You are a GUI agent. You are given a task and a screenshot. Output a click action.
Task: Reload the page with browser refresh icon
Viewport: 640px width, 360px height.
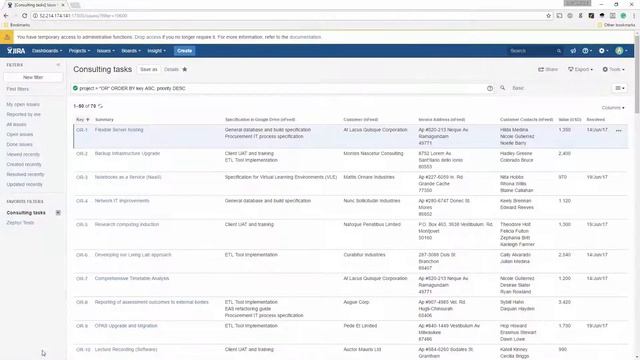[x=24, y=16]
